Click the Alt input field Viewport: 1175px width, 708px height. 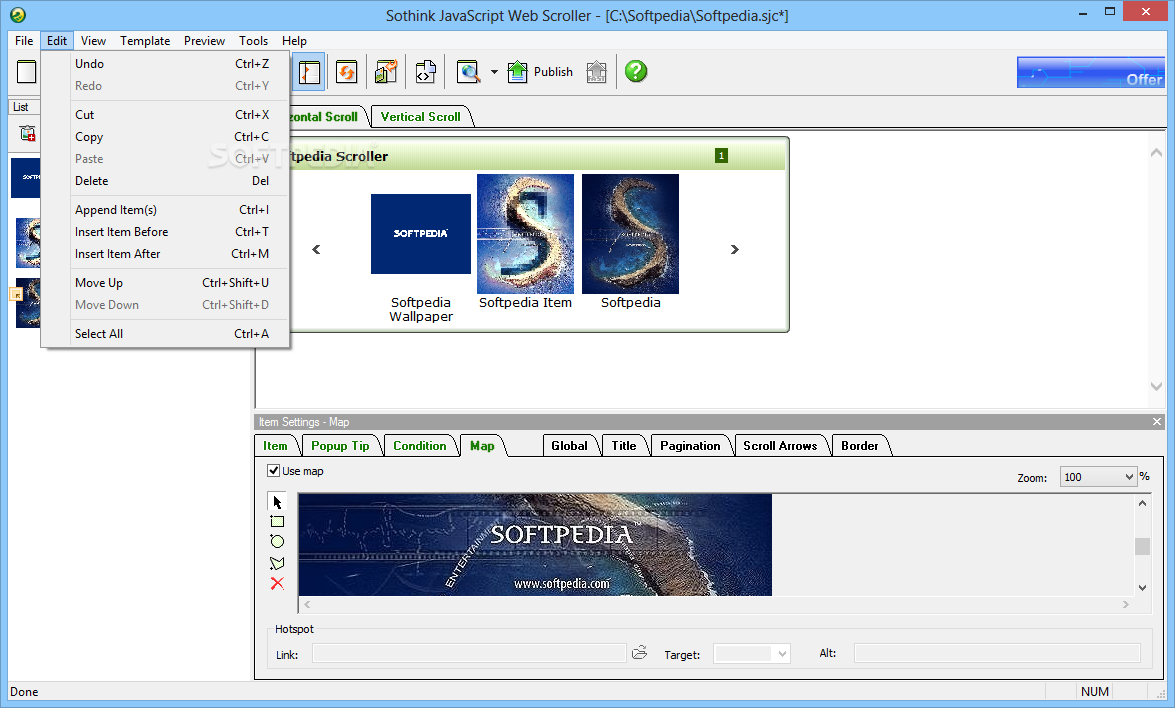(997, 653)
